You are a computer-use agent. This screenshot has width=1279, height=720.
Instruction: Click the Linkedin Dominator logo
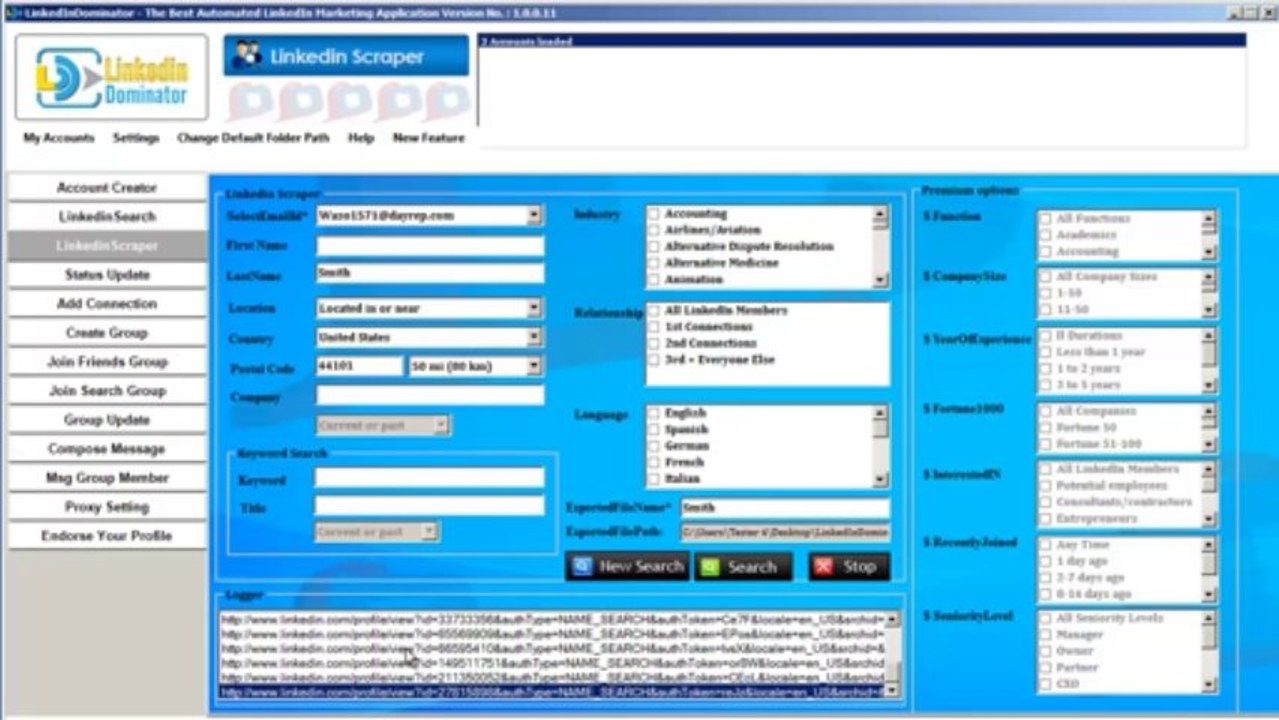(112, 78)
